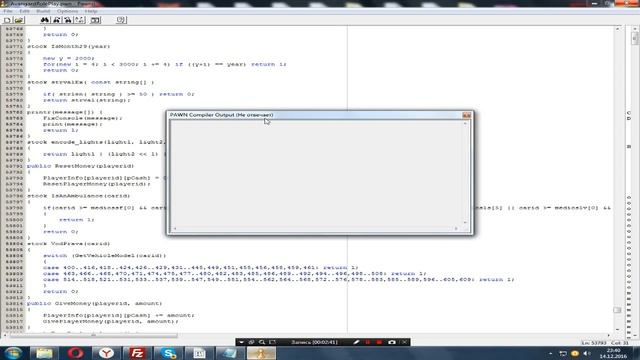The width and height of the screenshot is (640, 360).
Task: Click compiler output horizontal scroll left arrow
Action: tap(175, 229)
